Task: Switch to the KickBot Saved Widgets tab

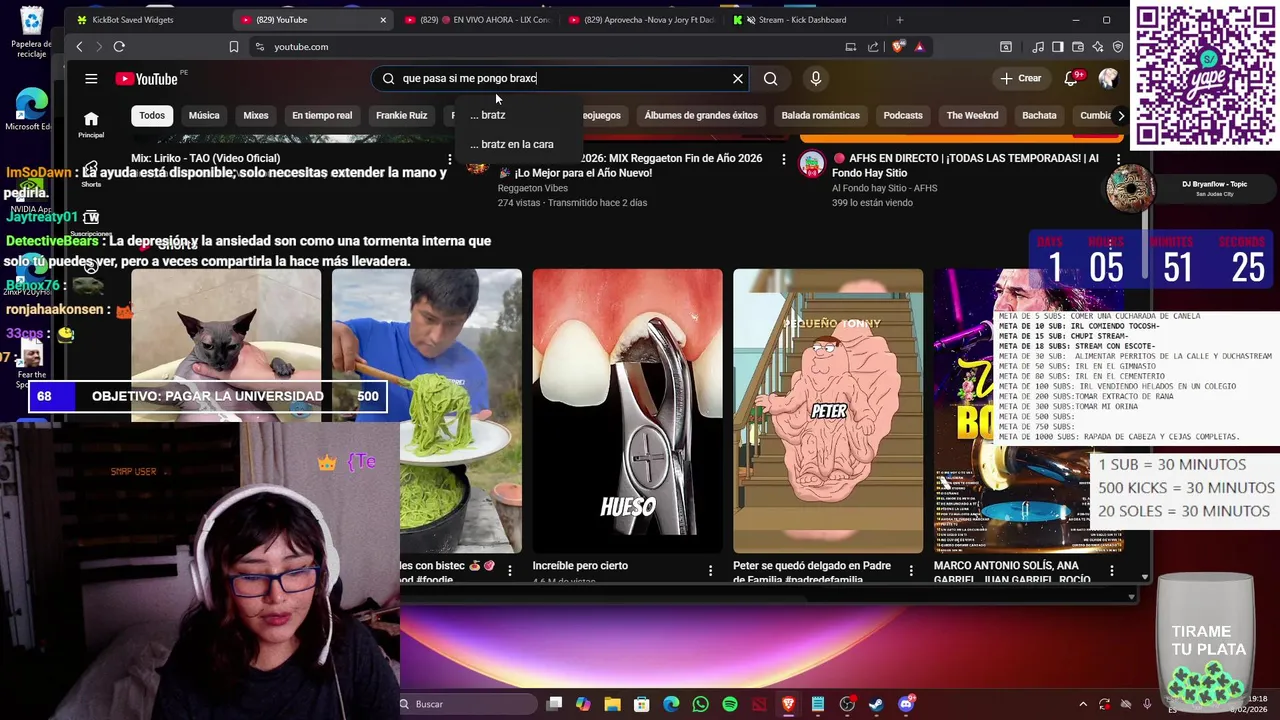Action: (x=150, y=19)
